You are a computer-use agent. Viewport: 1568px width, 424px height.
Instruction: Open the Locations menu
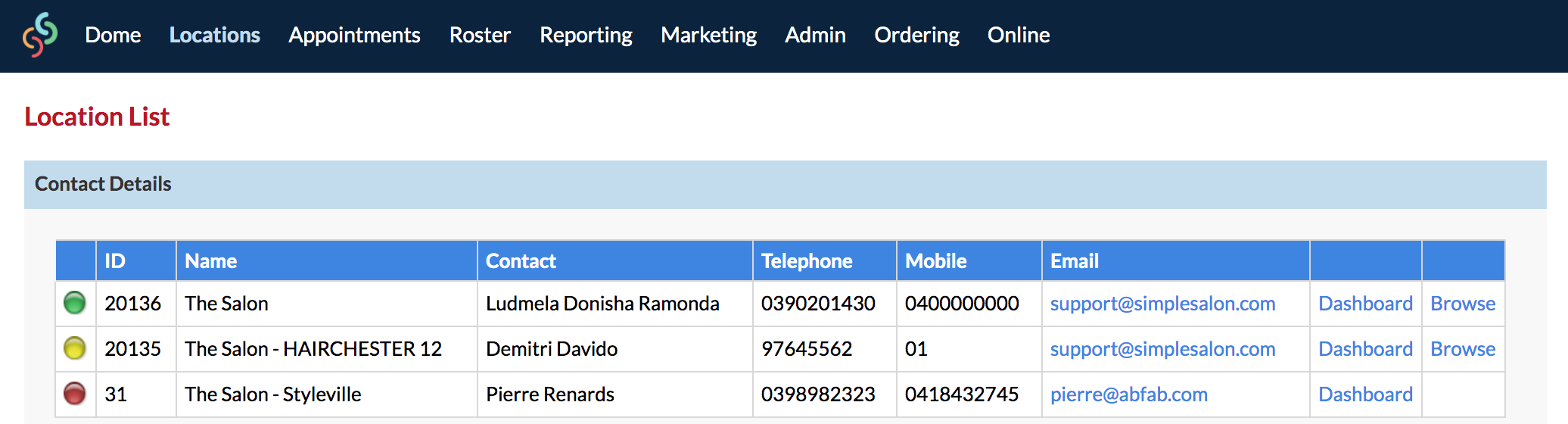point(215,35)
